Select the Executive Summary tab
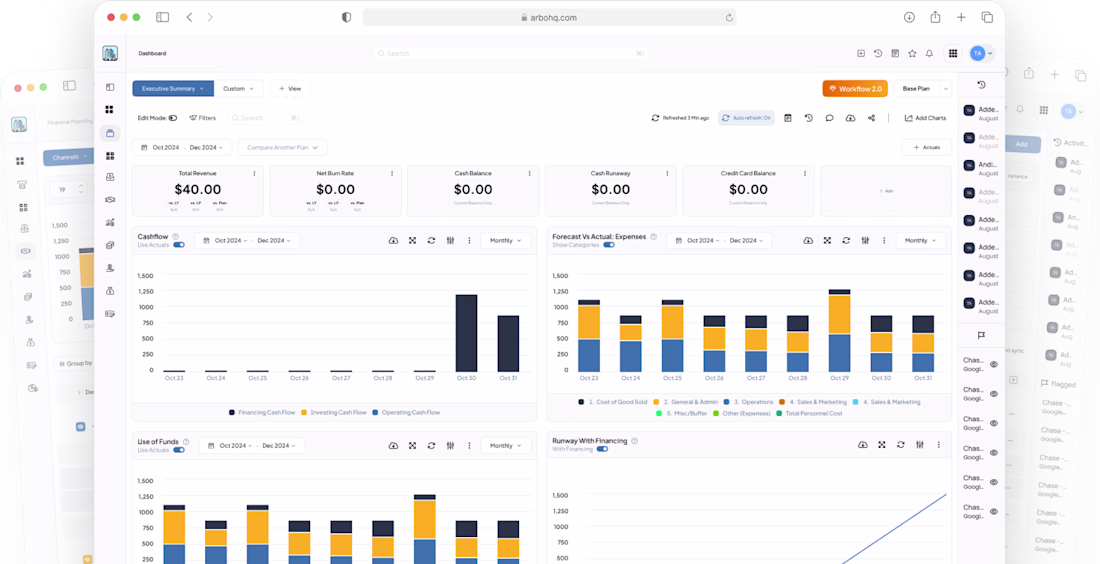This screenshot has height=564, width=1100. coord(173,88)
